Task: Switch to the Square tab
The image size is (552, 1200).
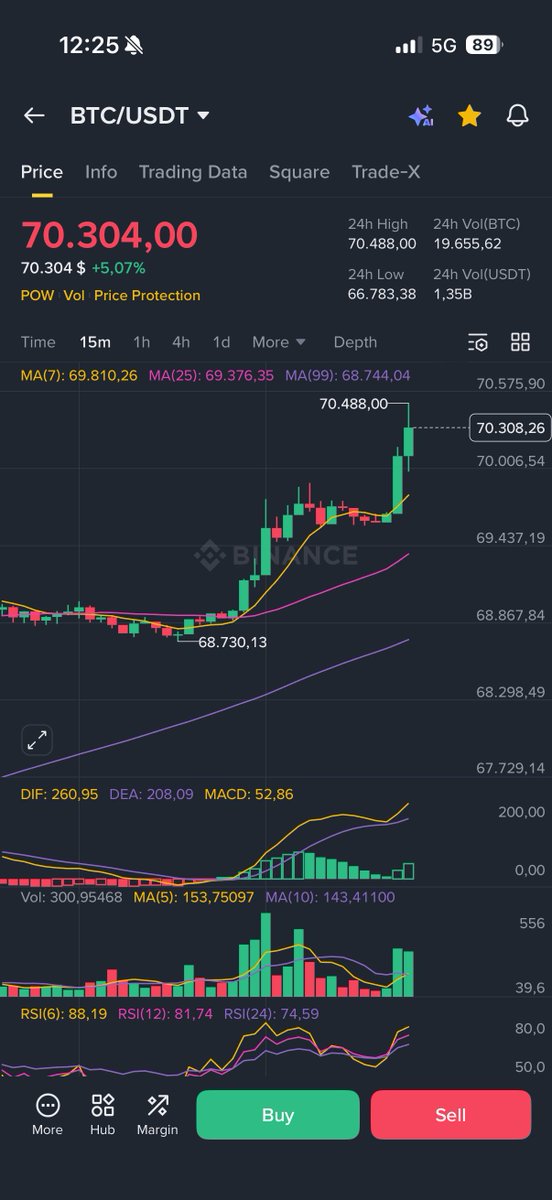Action: pyautogui.click(x=299, y=172)
